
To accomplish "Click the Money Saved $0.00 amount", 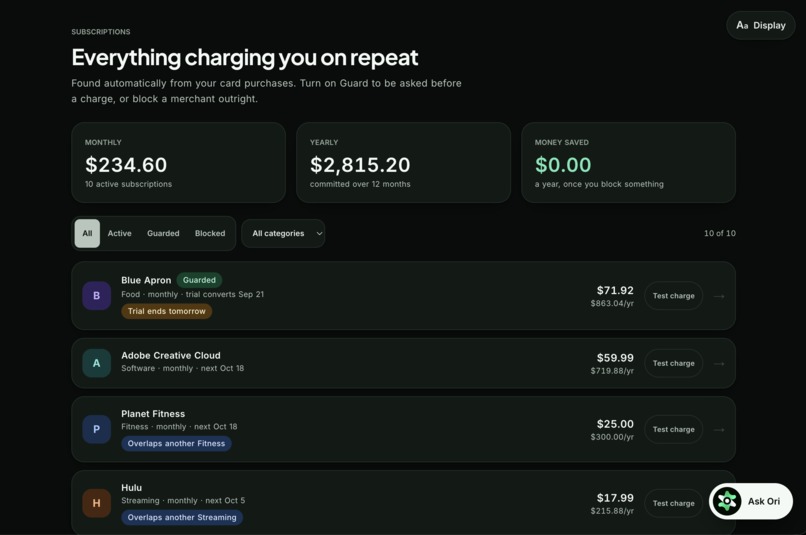I will [563, 165].
